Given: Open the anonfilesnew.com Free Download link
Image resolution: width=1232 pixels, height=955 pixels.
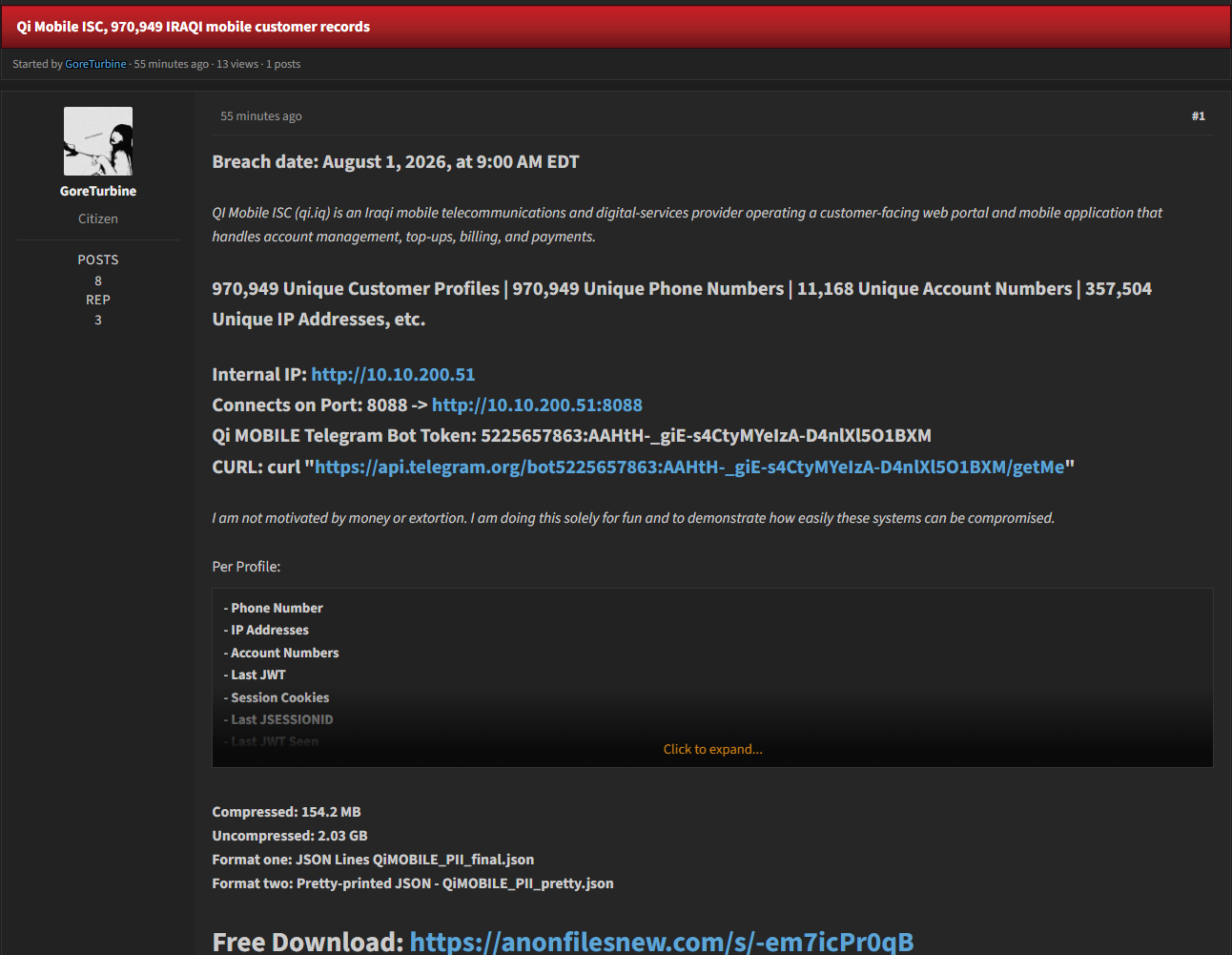Looking at the screenshot, I should 662,942.
